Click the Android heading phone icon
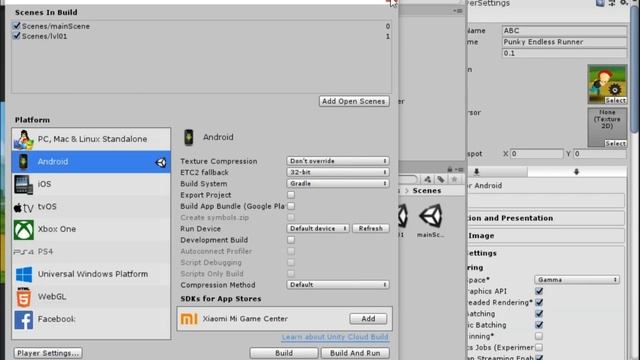The image size is (640, 360). [x=189, y=138]
